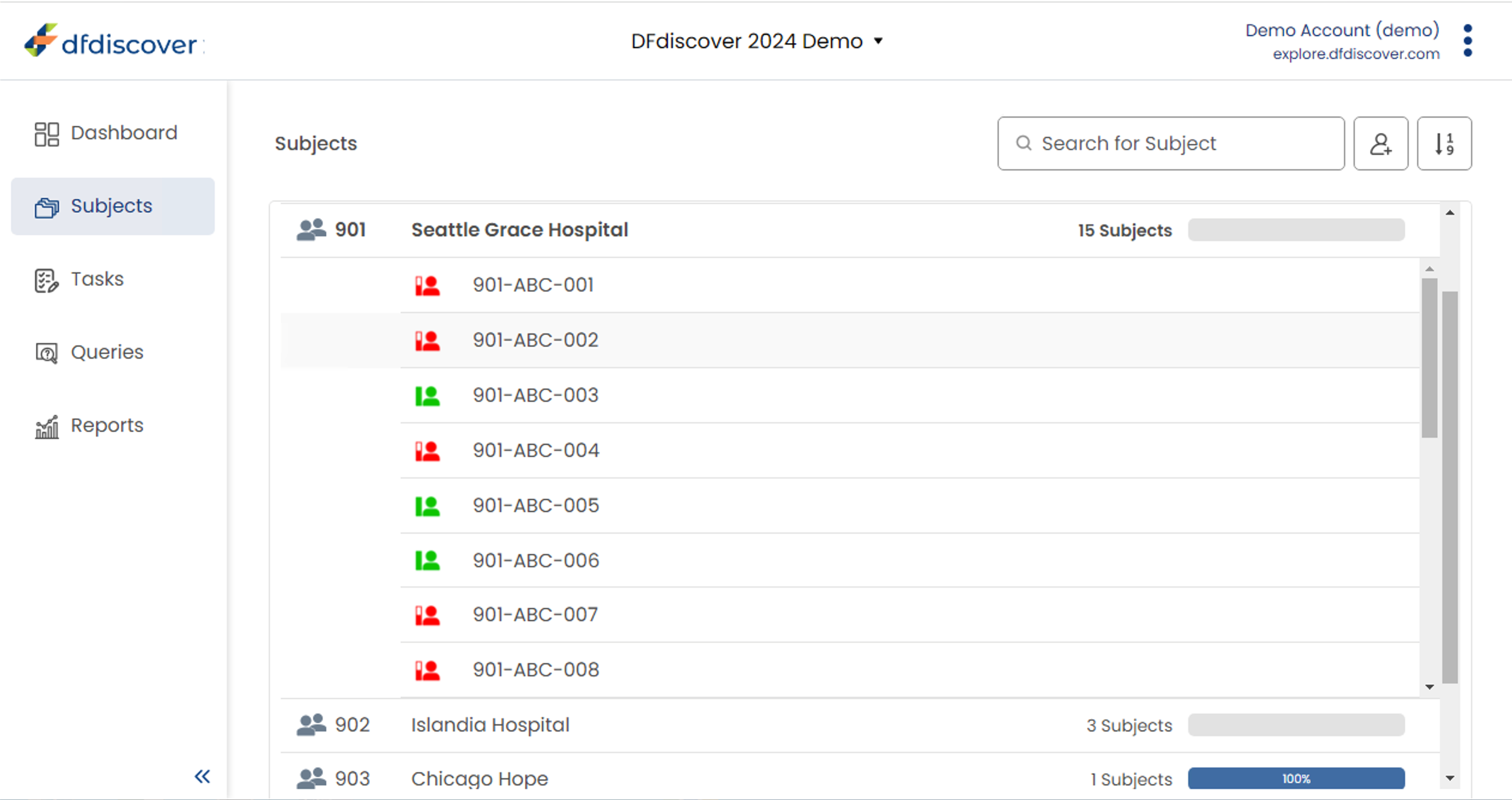1512x800 pixels.
Task: Add a new subject button
Action: [1381, 143]
